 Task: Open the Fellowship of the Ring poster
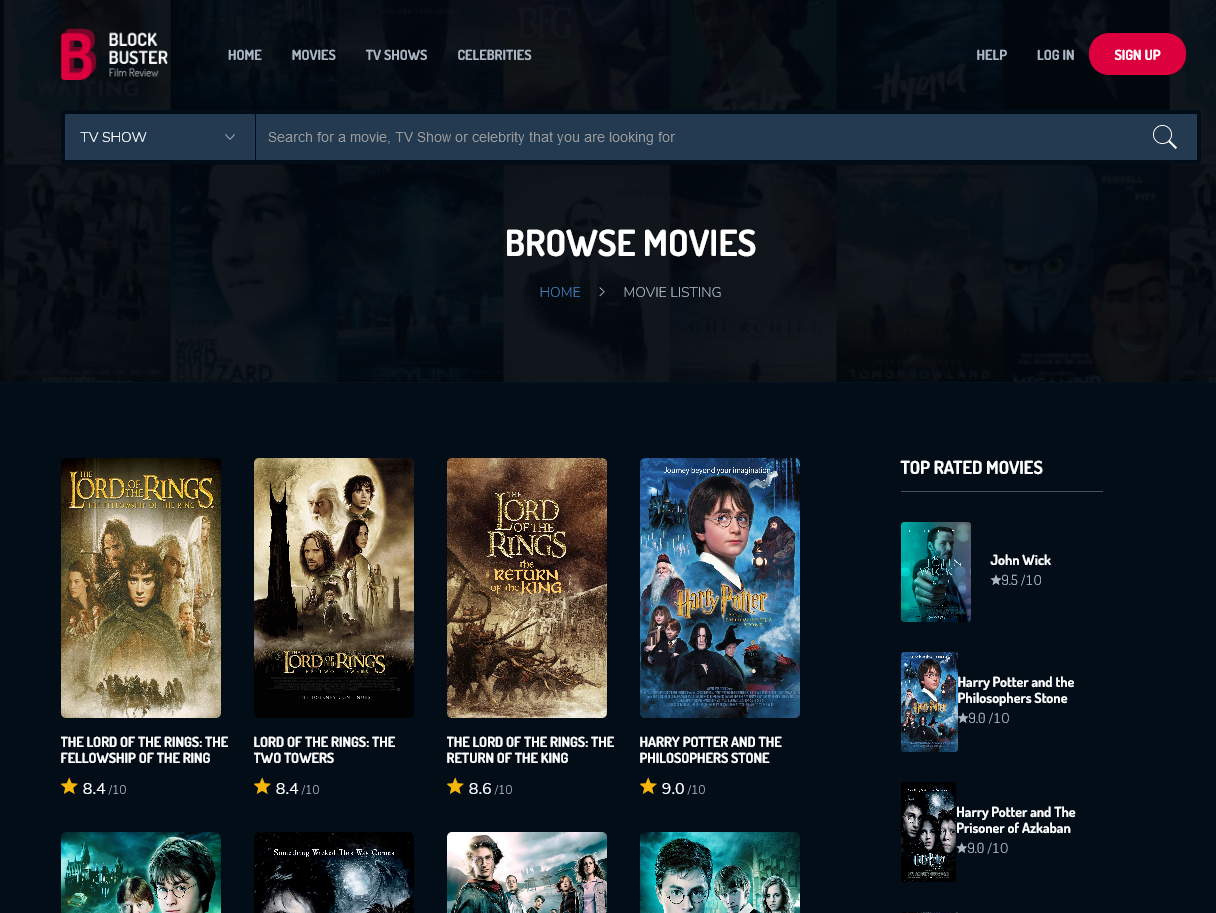click(x=141, y=588)
